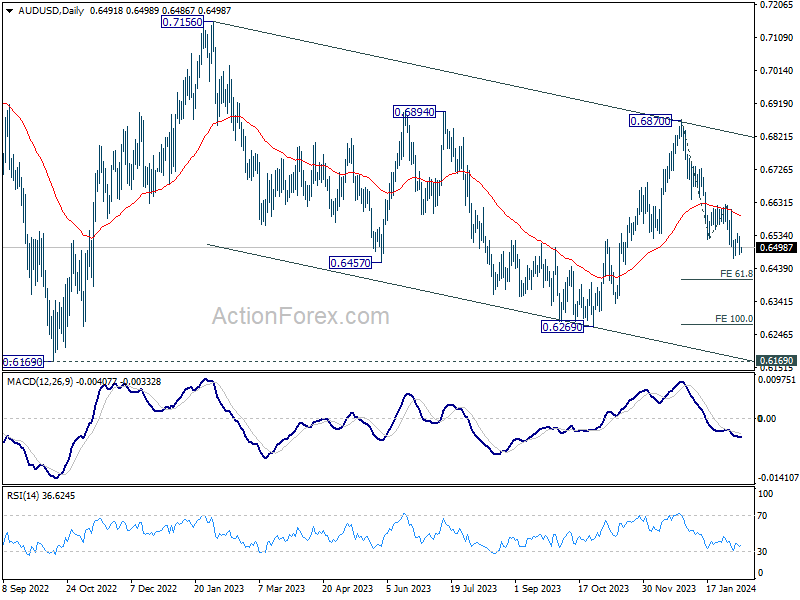The width and height of the screenshot is (800, 600).
Task: Click the MACD 0.00 zero level value
Action: click(767, 418)
